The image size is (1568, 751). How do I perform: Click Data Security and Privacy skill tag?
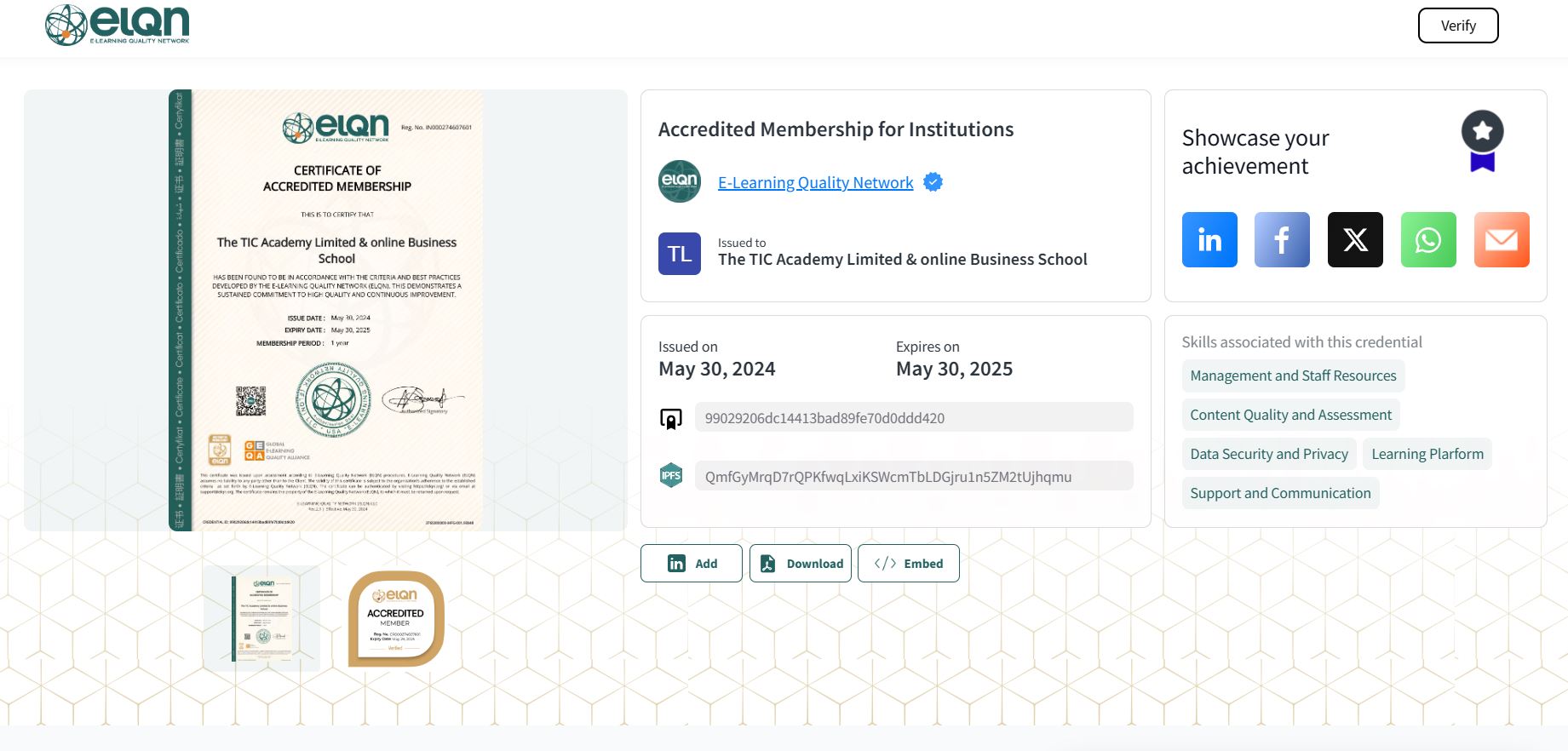(1269, 454)
